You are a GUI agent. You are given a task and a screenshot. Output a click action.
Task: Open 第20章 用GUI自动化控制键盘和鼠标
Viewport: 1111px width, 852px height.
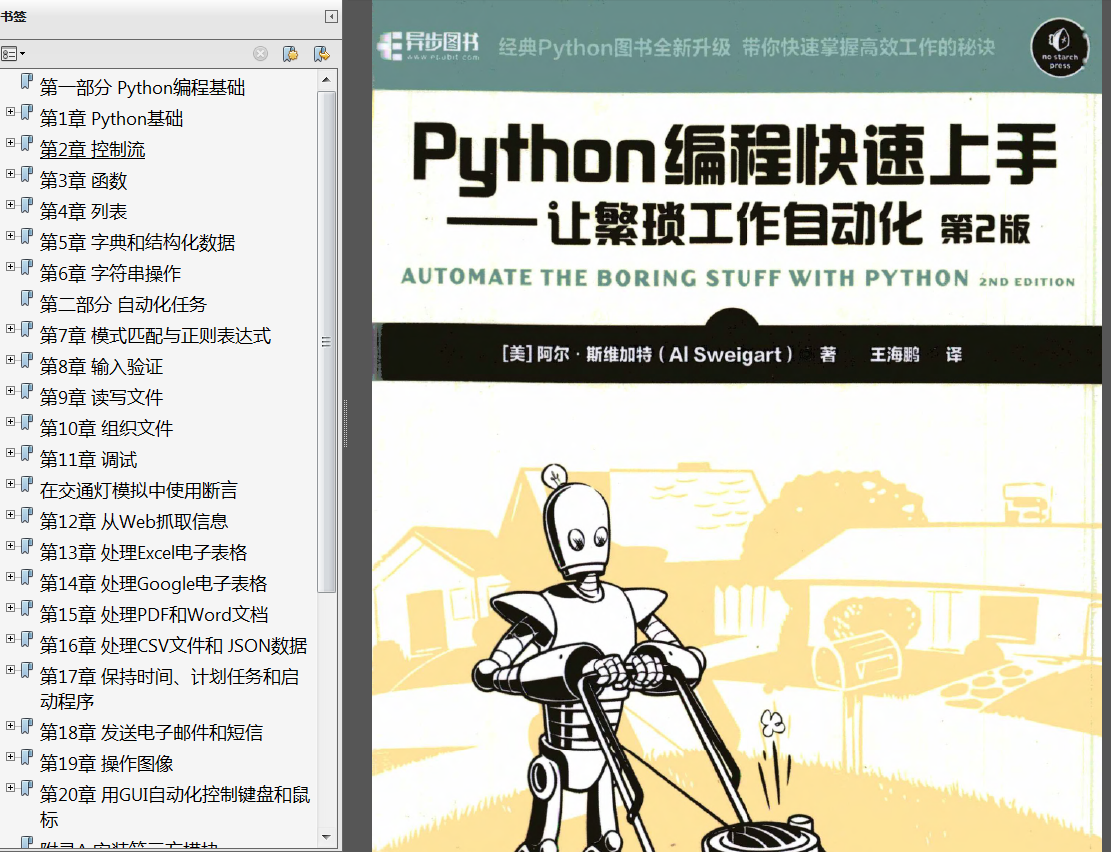pyautogui.click(x=175, y=807)
